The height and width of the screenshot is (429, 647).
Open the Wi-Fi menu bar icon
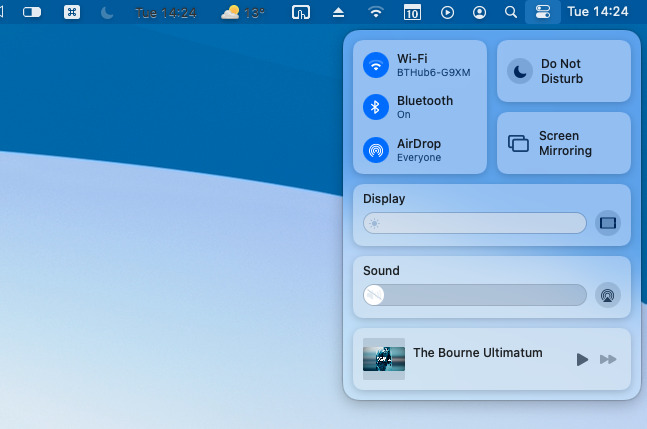pos(376,13)
